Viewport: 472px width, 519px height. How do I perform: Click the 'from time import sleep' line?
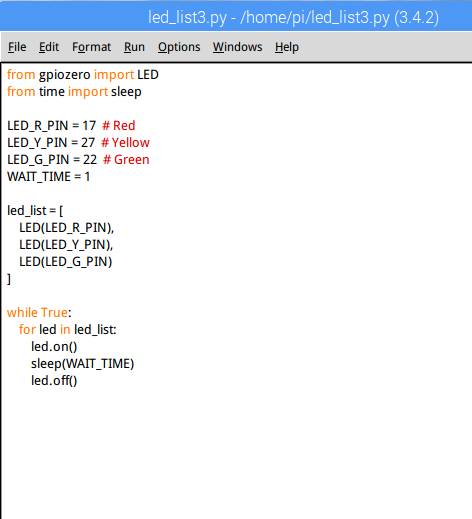click(x=74, y=92)
